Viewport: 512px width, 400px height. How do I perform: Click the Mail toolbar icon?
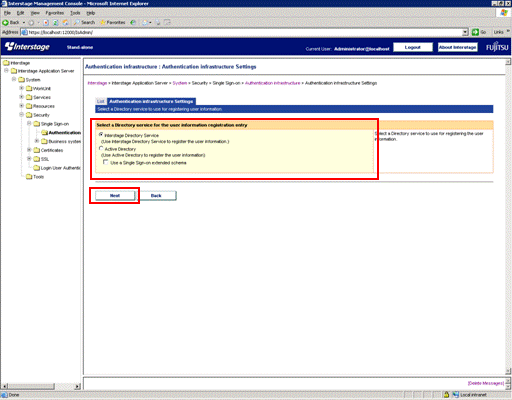(145, 22)
